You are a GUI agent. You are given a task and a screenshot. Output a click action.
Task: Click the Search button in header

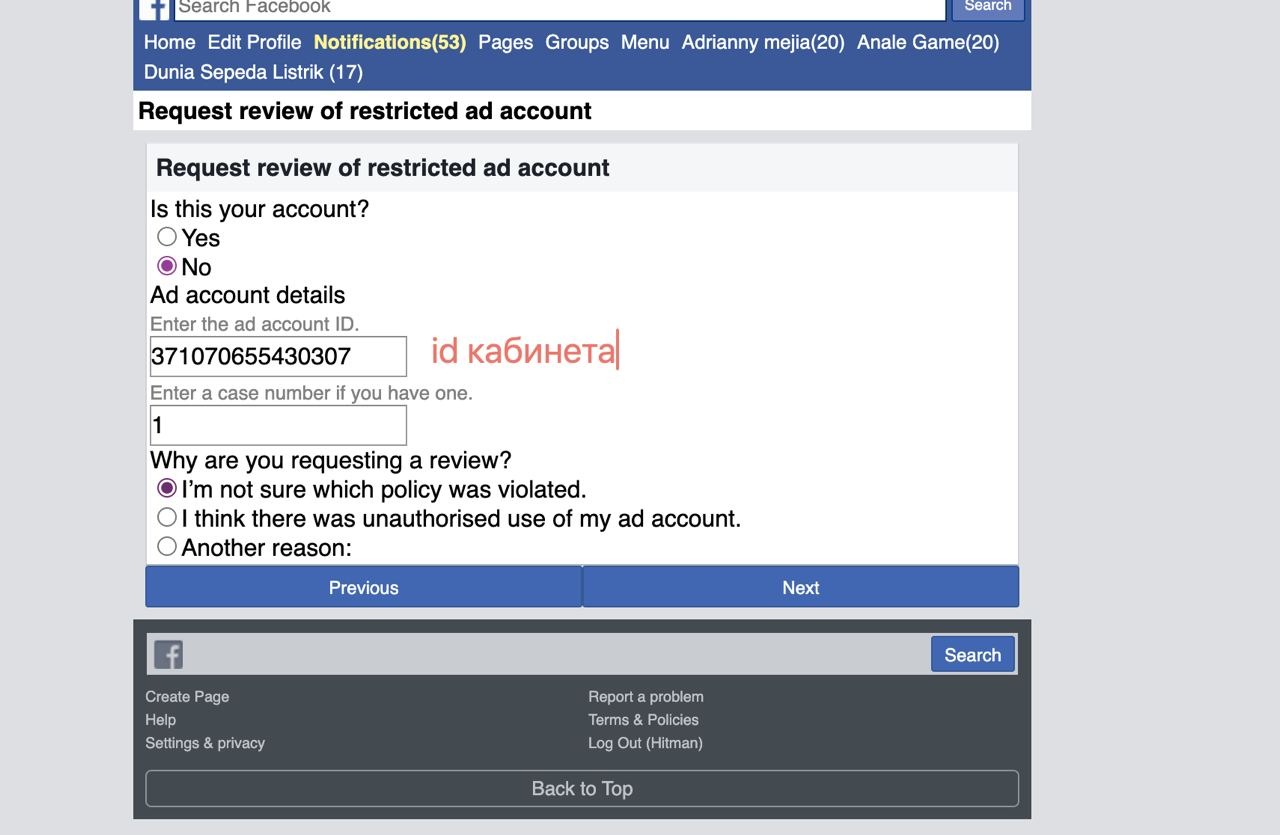click(x=988, y=7)
